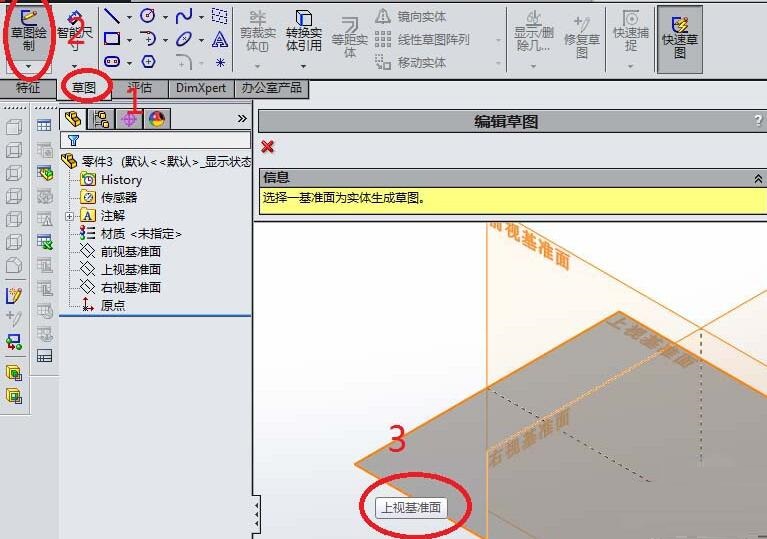Viewport: 767px width, 539px height.
Task: Toggle the 快速草图 rapid sketch button
Action: pos(679,39)
